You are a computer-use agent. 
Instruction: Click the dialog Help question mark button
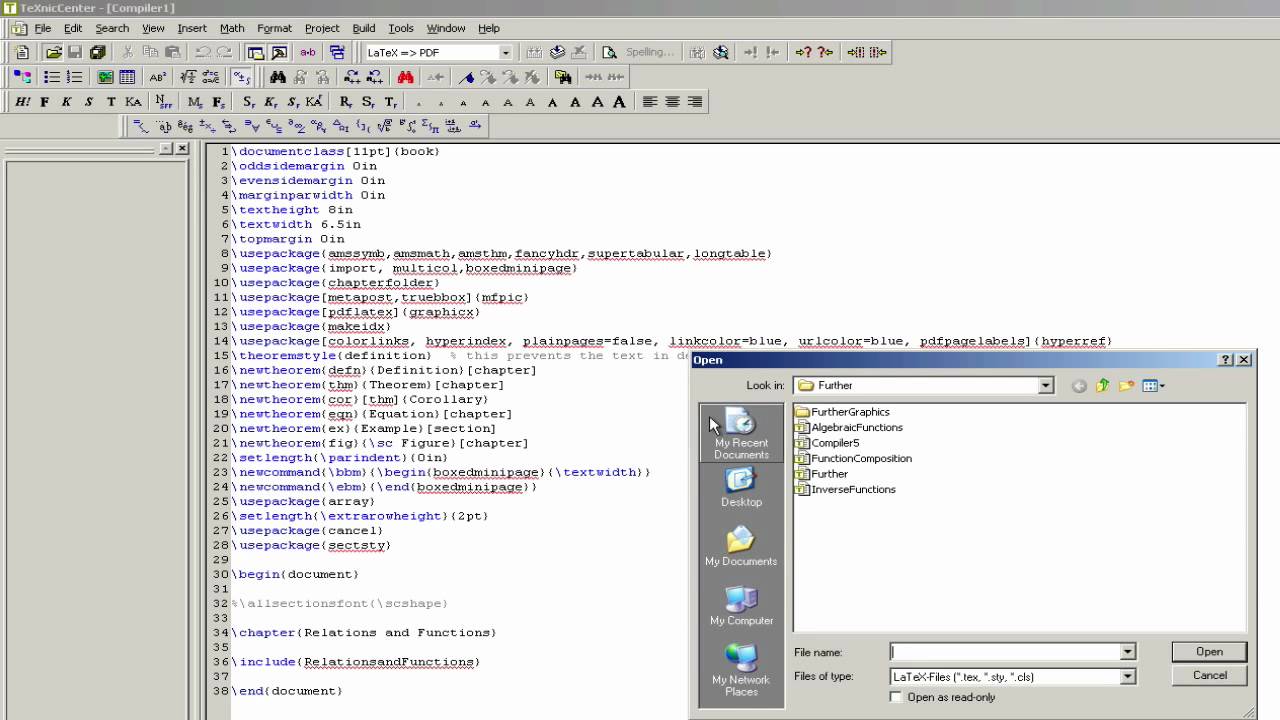[1227, 360]
